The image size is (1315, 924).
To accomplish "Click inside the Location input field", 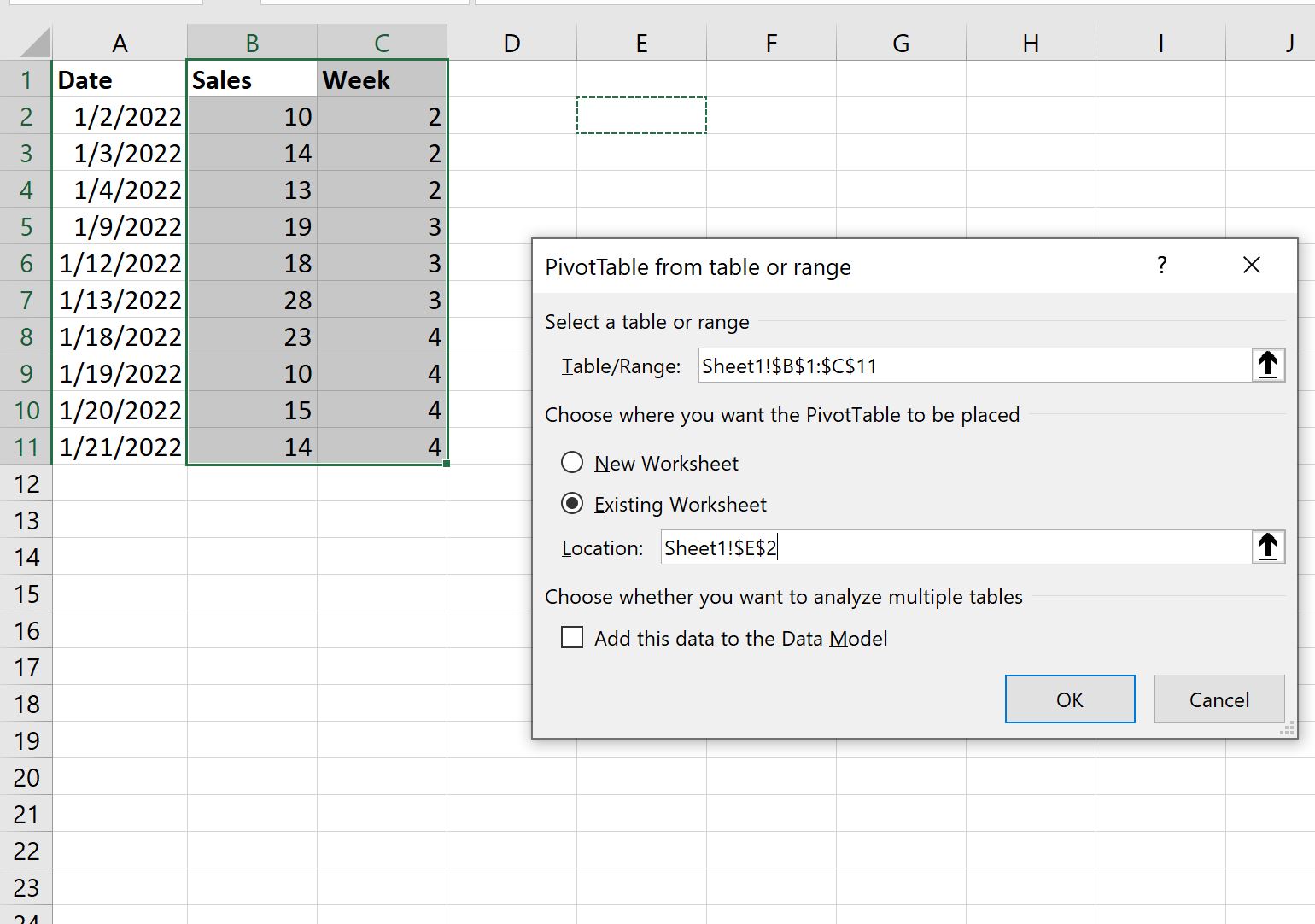I will (x=939, y=547).
